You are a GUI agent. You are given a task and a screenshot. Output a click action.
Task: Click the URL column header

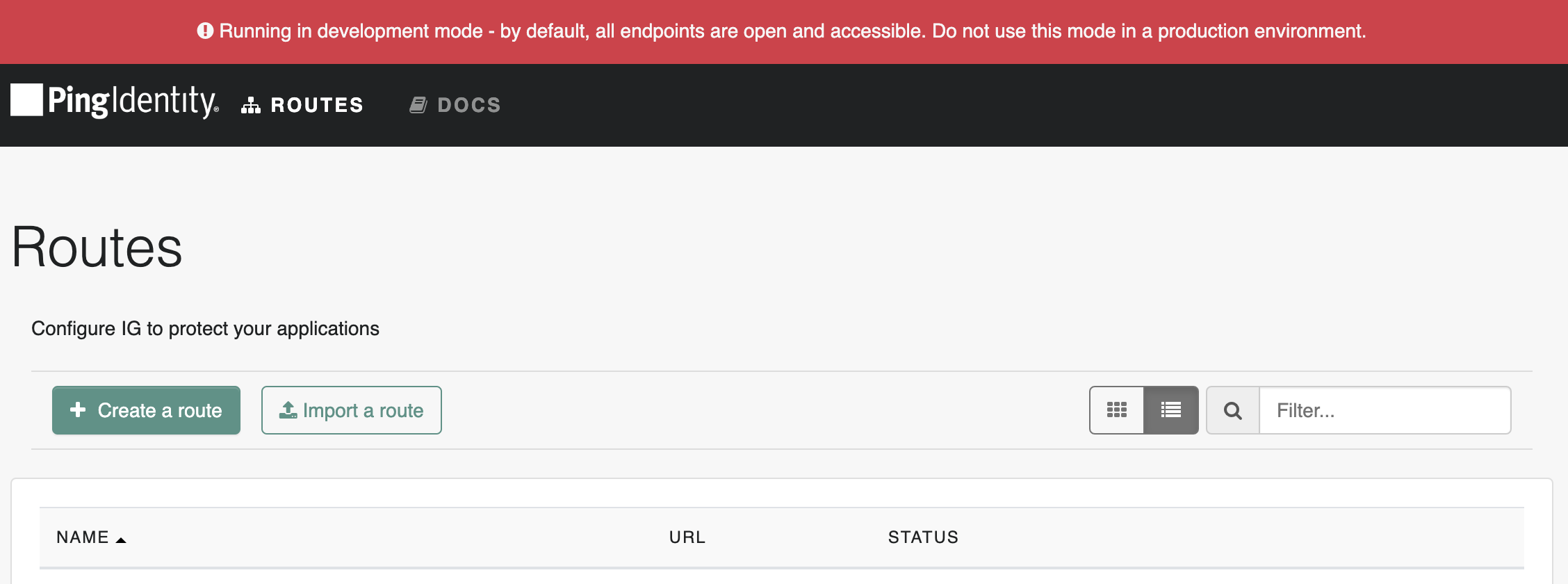(687, 537)
